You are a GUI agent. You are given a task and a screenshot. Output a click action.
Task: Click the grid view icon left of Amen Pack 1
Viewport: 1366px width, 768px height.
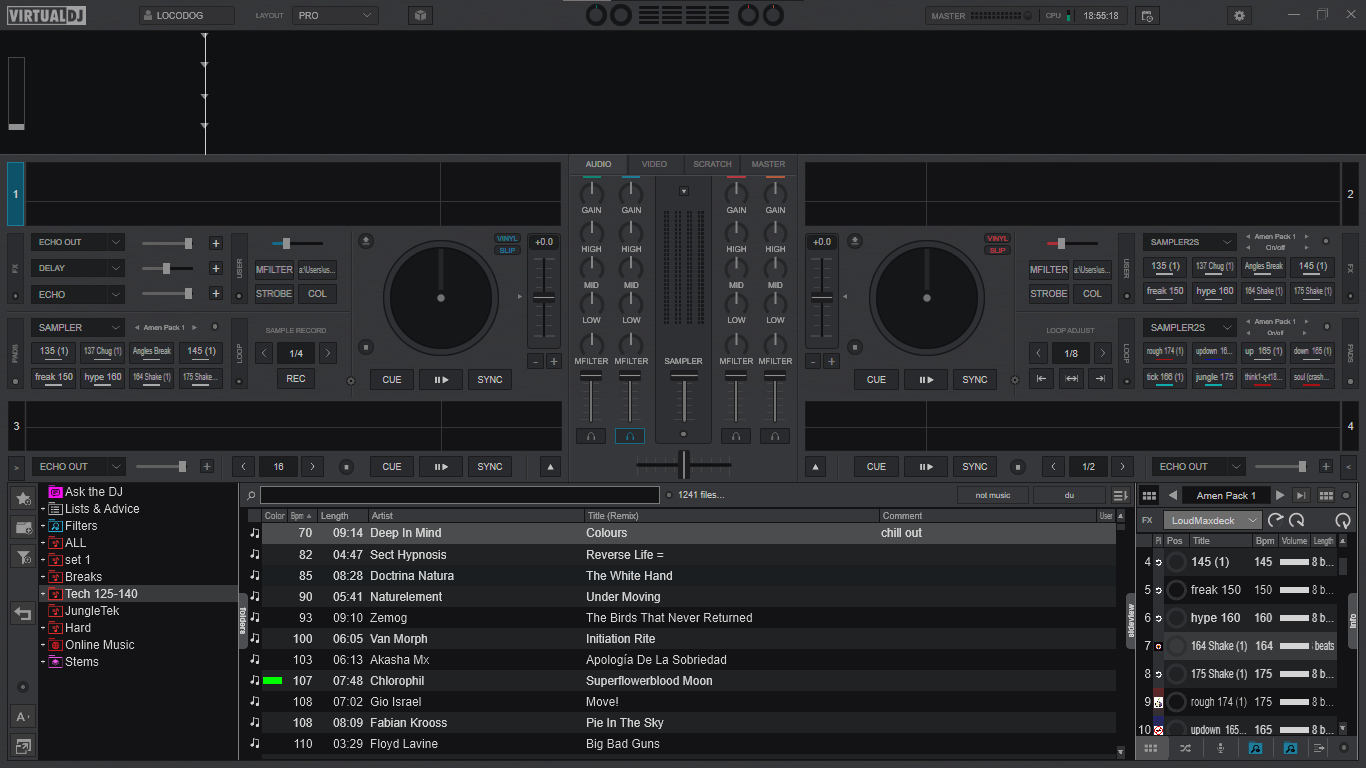[x=1149, y=495]
